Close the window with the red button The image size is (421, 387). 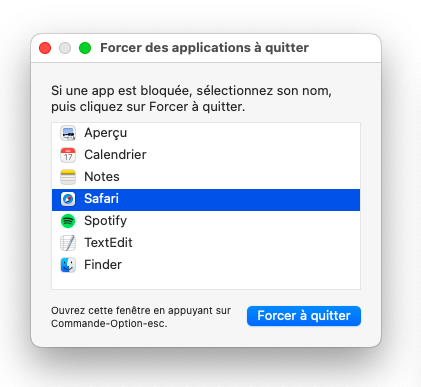click(x=45, y=48)
